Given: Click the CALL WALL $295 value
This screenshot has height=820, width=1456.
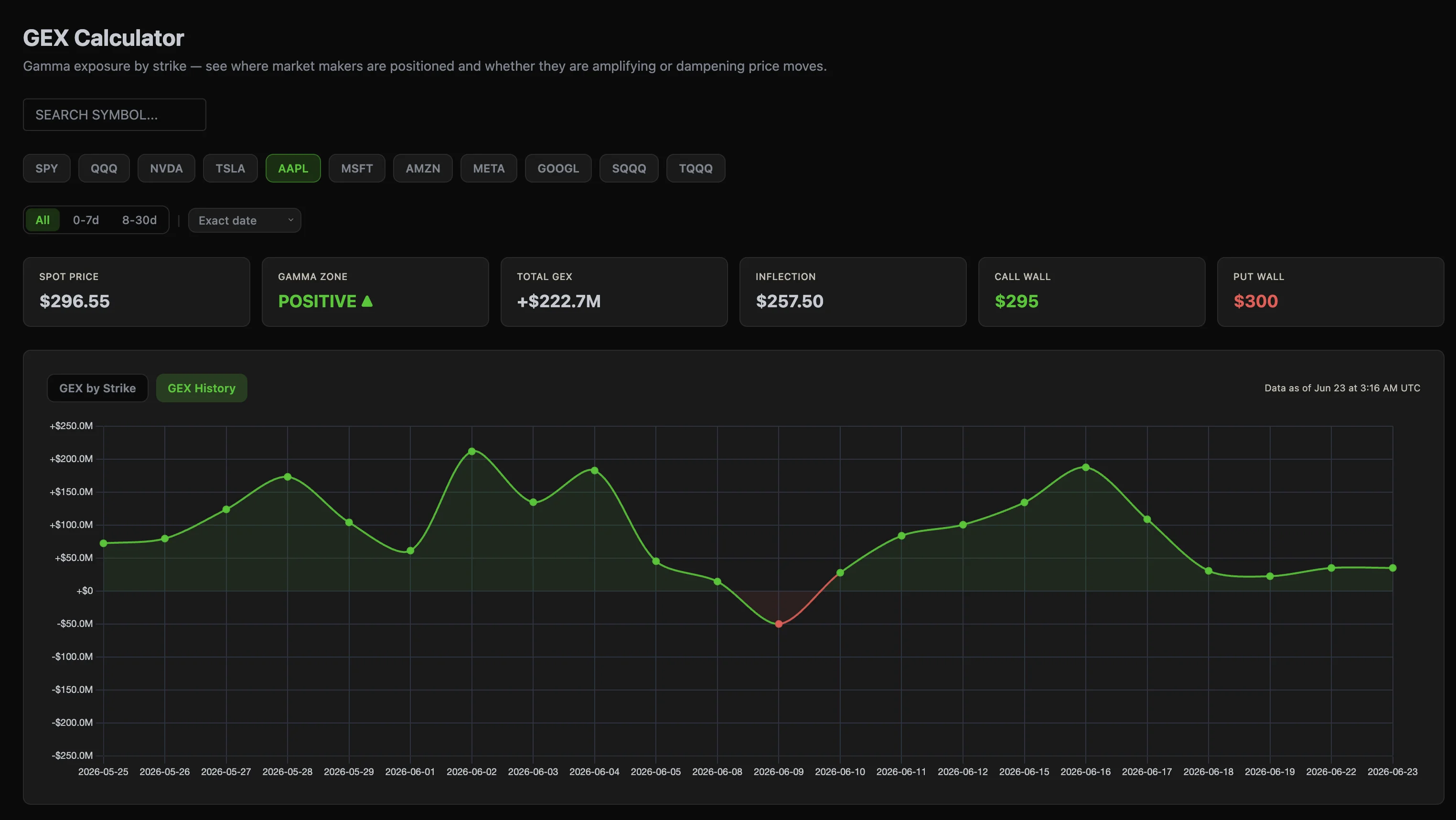Looking at the screenshot, I should (x=1016, y=301).
